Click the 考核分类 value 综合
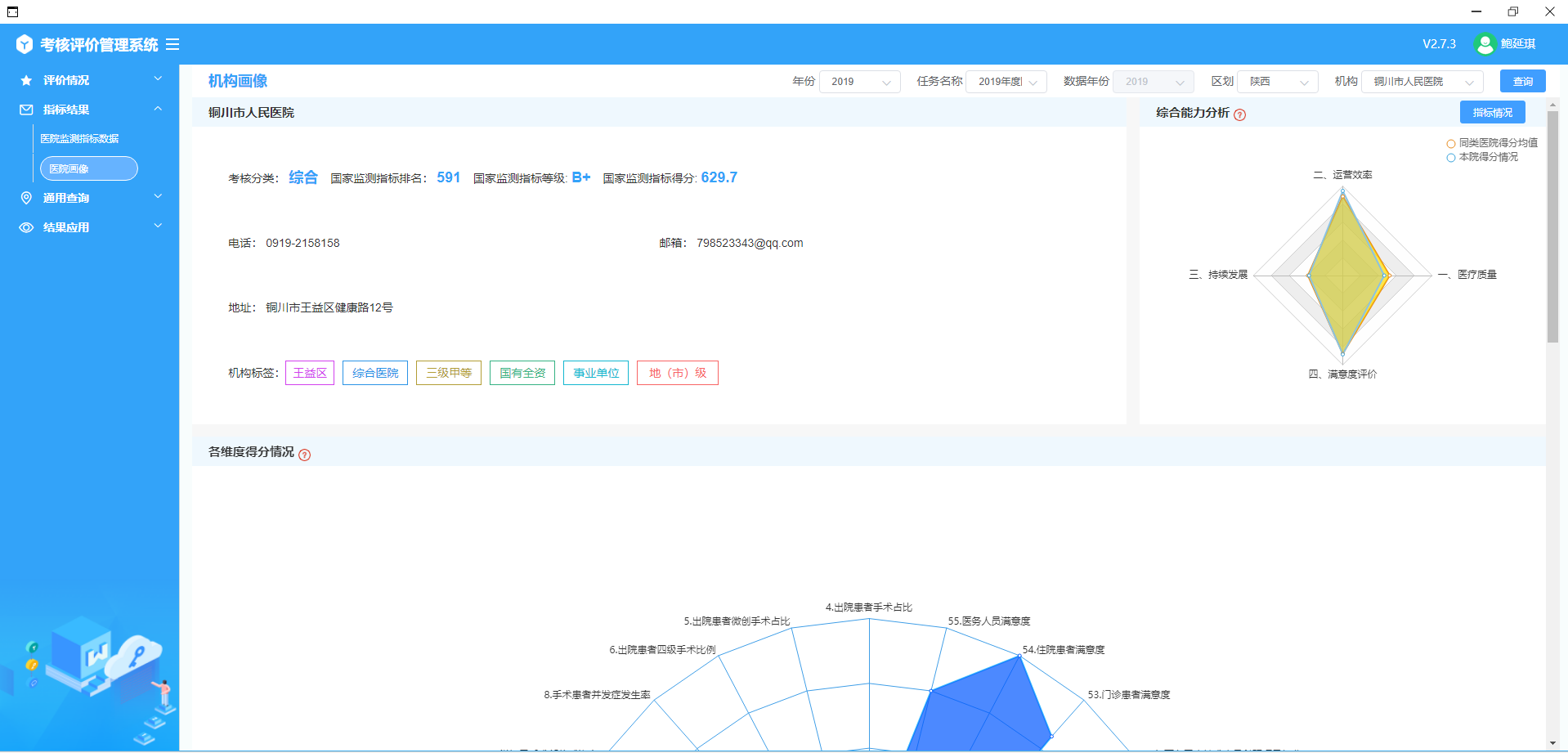Viewport: 1568px width, 753px height. point(303,177)
